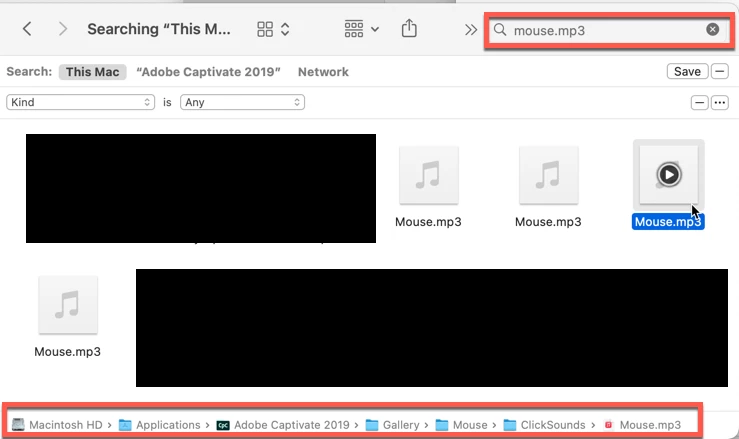The width and height of the screenshot is (739, 439).
Task: Click Applications folder in path bar
Action: [160, 425]
